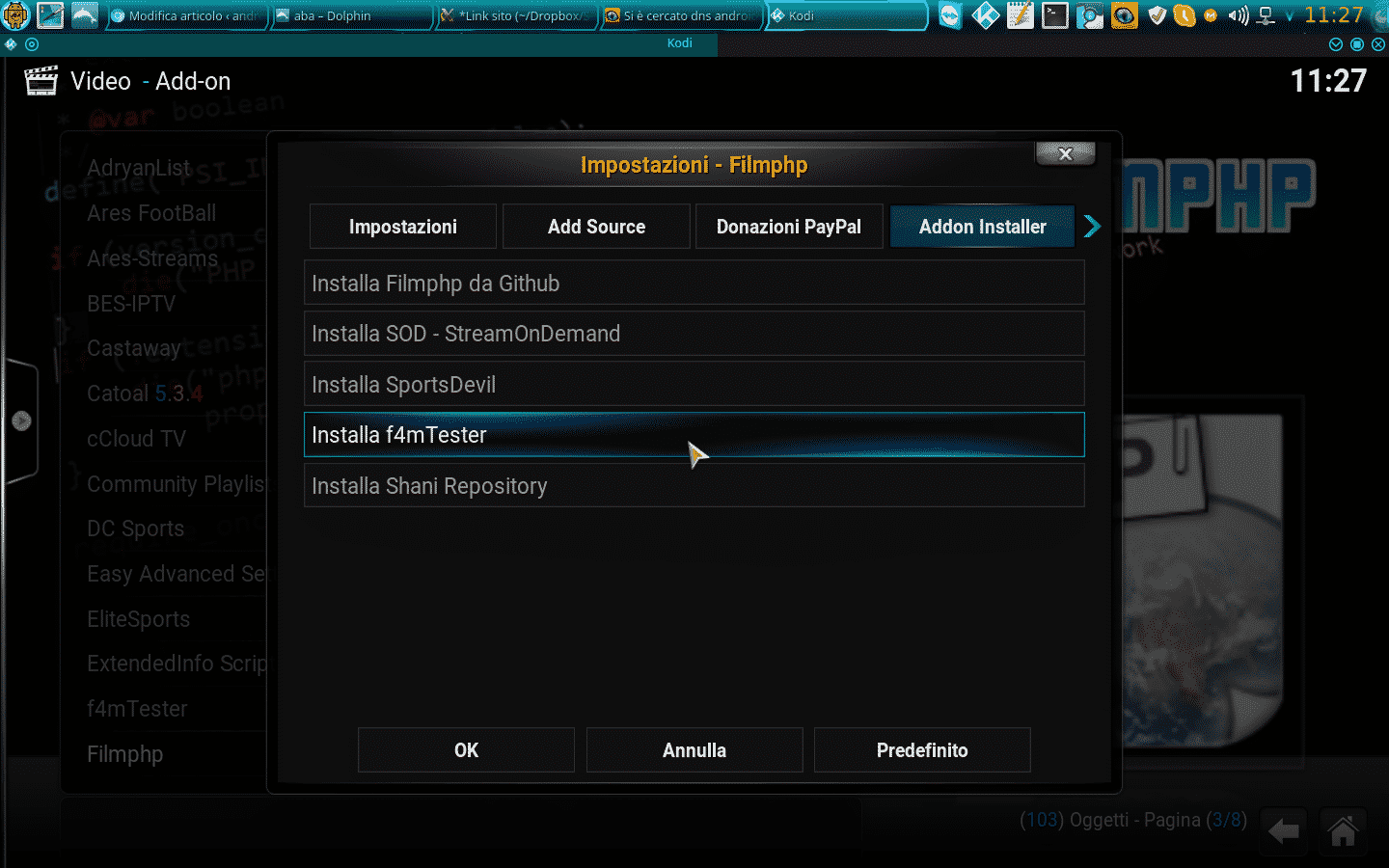Cancel the dialog with Annulla
The height and width of the screenshot is (868, 1389).
click(x=694, y=750)
